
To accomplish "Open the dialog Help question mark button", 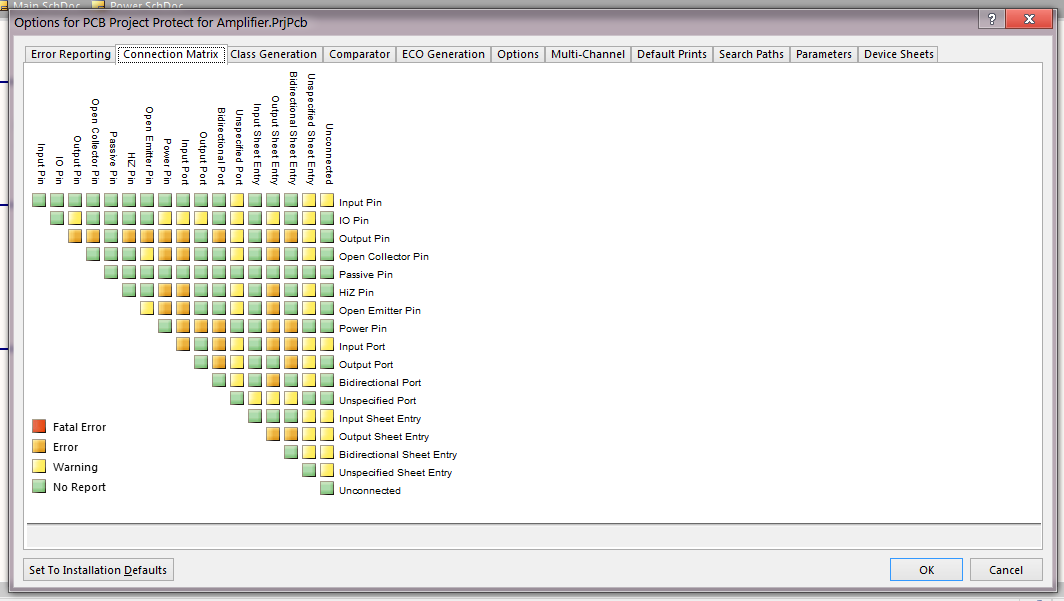I will pos(991,20).
